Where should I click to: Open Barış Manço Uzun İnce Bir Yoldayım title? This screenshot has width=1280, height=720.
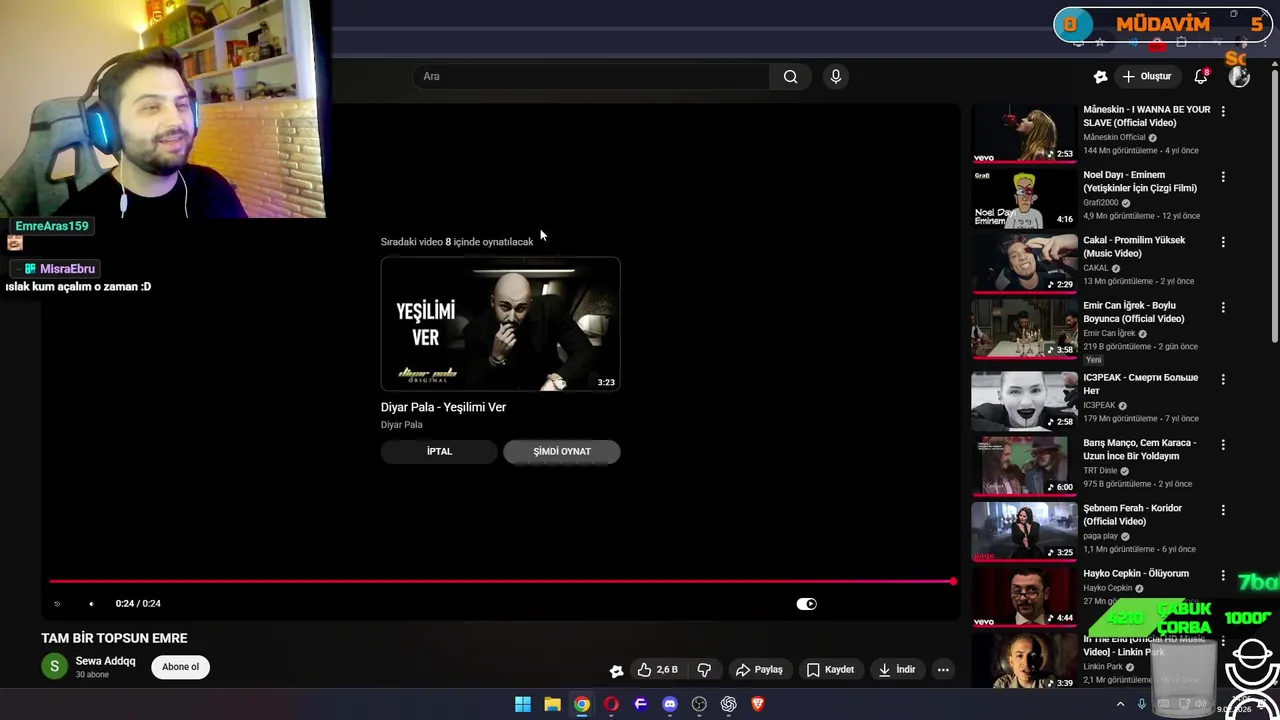pos(1139,450)
